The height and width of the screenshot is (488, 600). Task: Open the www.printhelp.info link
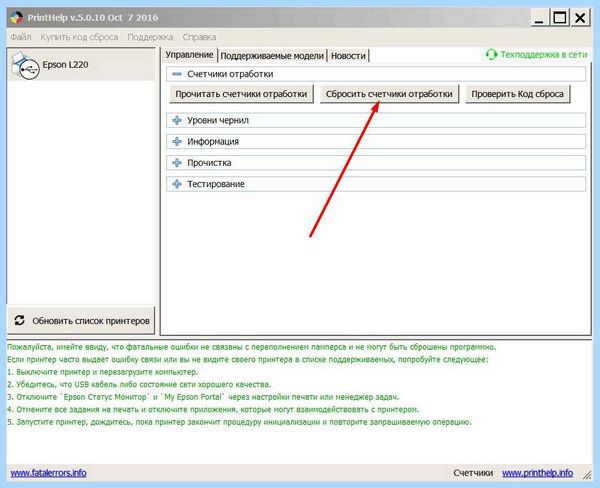tap(538, 473)
